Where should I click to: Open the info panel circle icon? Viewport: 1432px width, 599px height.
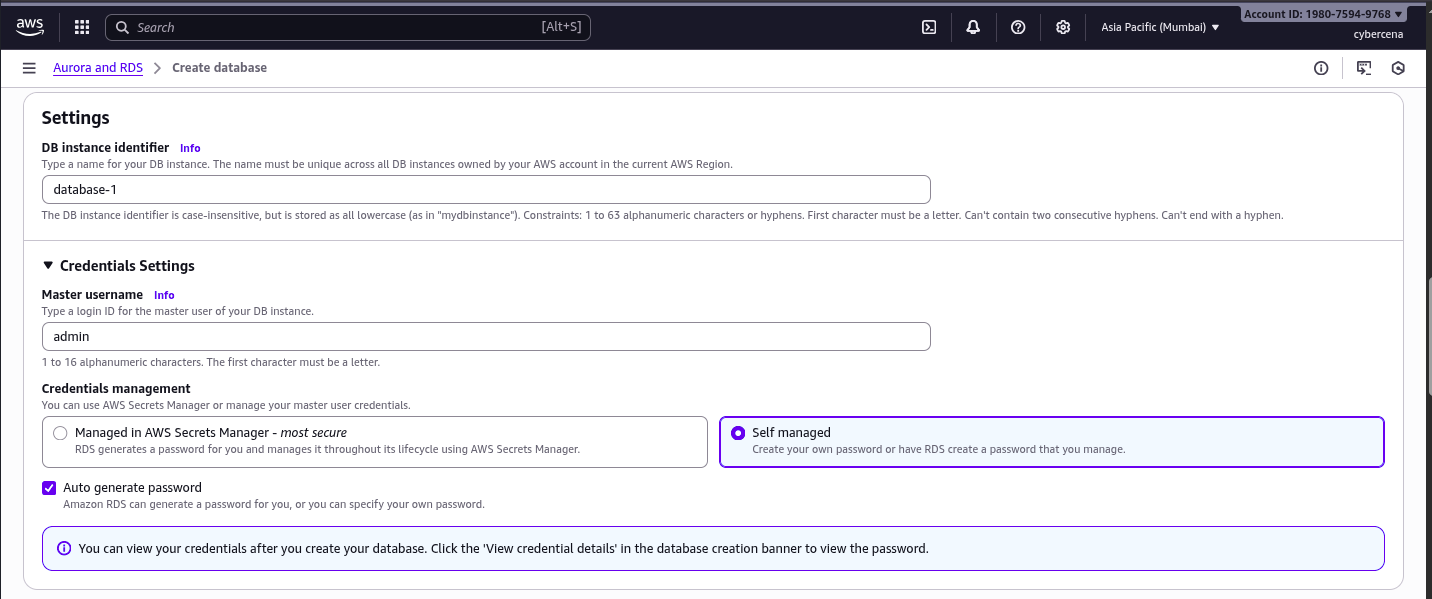[1321, 68]
